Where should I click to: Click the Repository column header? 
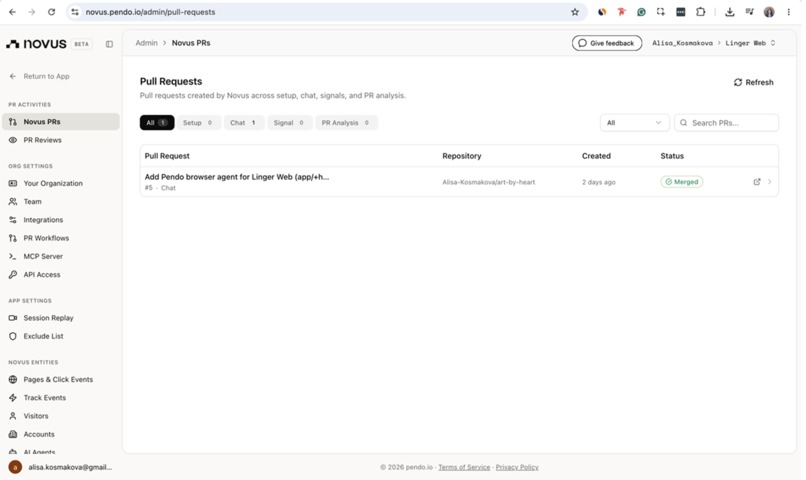[x=462, y=156]
